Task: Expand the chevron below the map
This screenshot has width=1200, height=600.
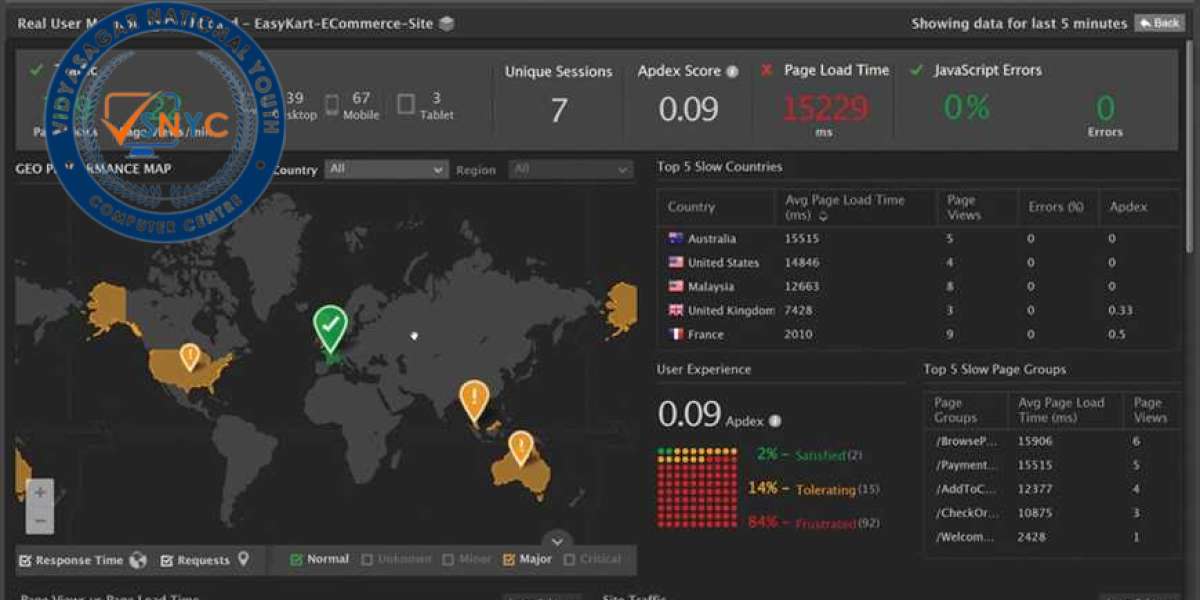Action: tap(557, 540)
